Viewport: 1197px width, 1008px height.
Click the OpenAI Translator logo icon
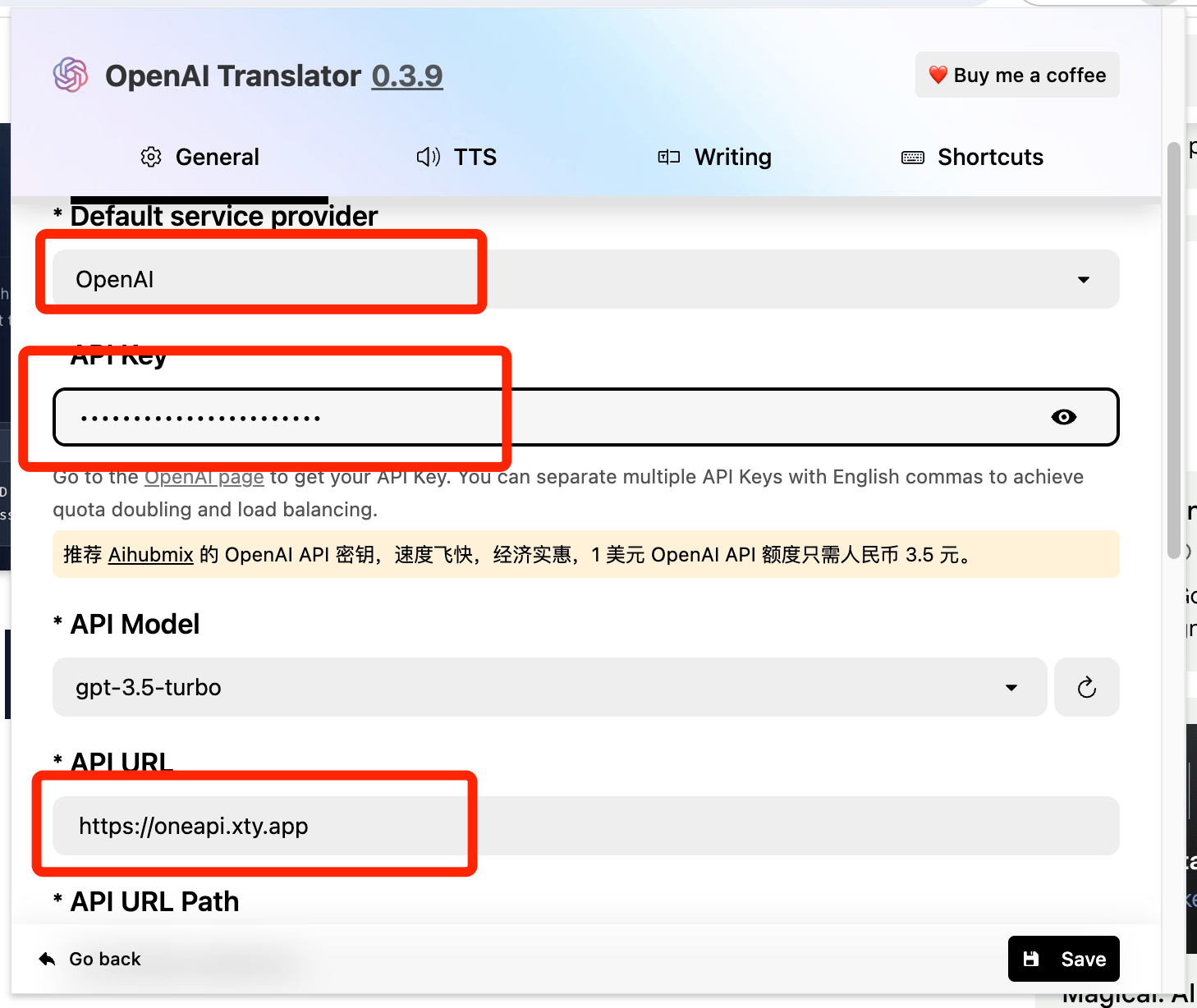click(71, 75)
